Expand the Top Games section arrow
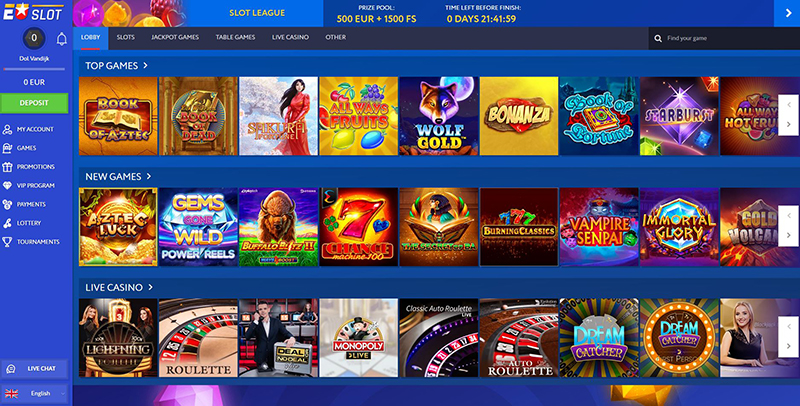 [145, 65]
